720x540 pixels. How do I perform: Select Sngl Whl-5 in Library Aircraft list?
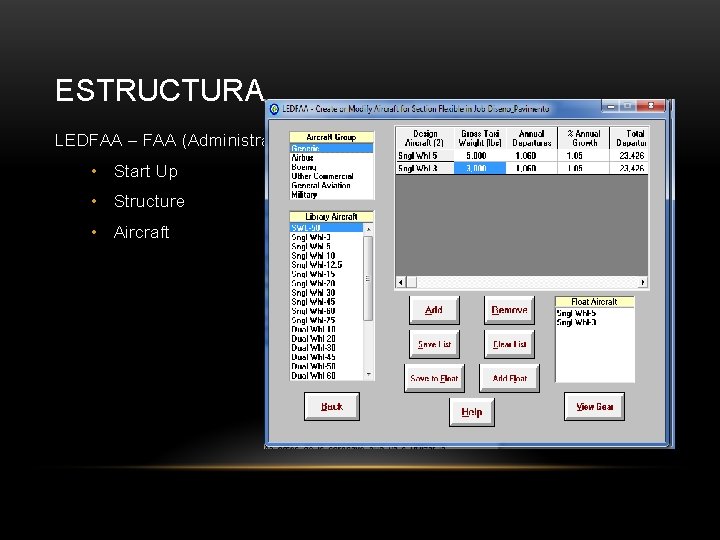click(x=326, y=246)
